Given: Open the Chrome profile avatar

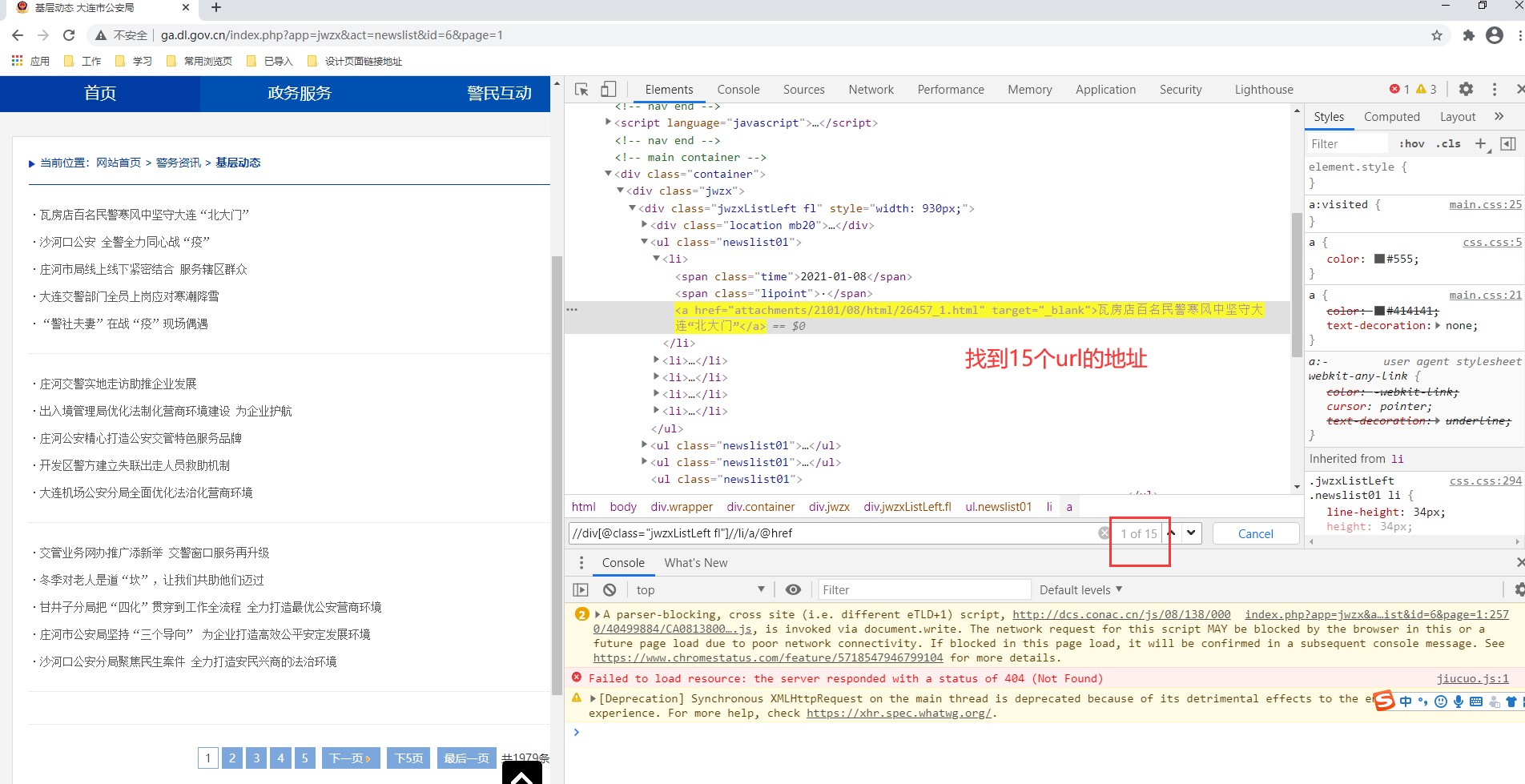Looking at the screenshot, I should click(1495, 35).
